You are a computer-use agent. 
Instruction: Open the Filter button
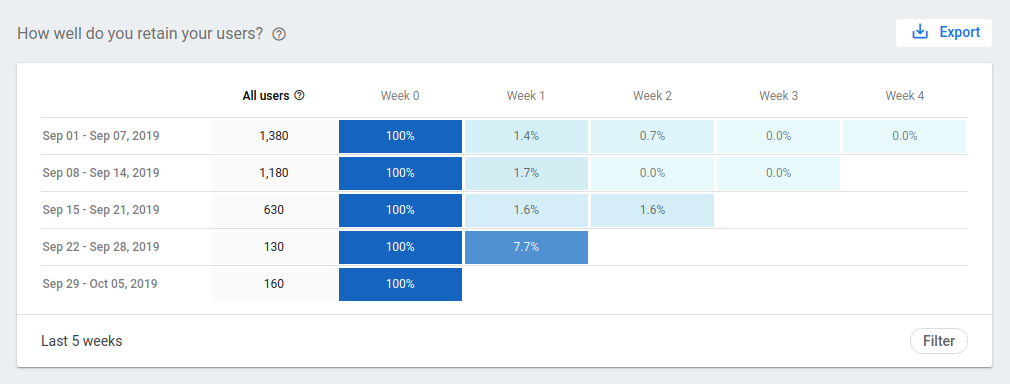(939, 341)
